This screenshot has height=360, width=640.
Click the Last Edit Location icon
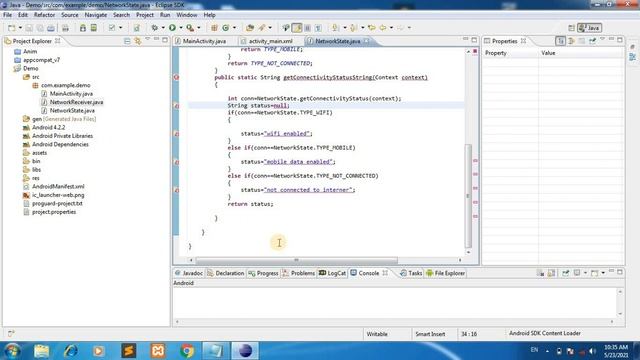click(371, 28)
